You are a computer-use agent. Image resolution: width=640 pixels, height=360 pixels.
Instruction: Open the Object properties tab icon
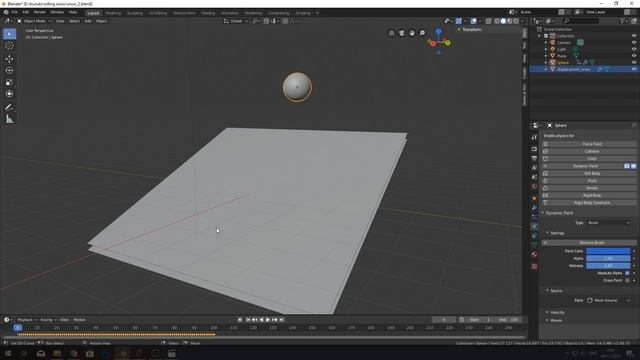(534, 198)
